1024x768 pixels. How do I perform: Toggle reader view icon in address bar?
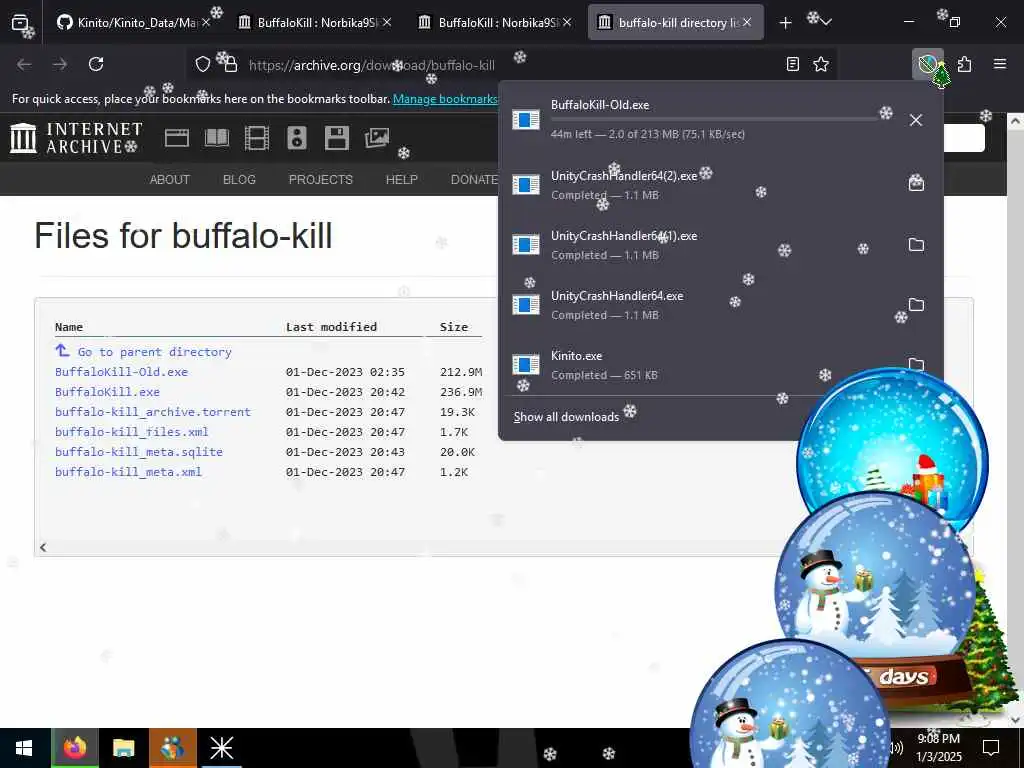click(792, 64)
